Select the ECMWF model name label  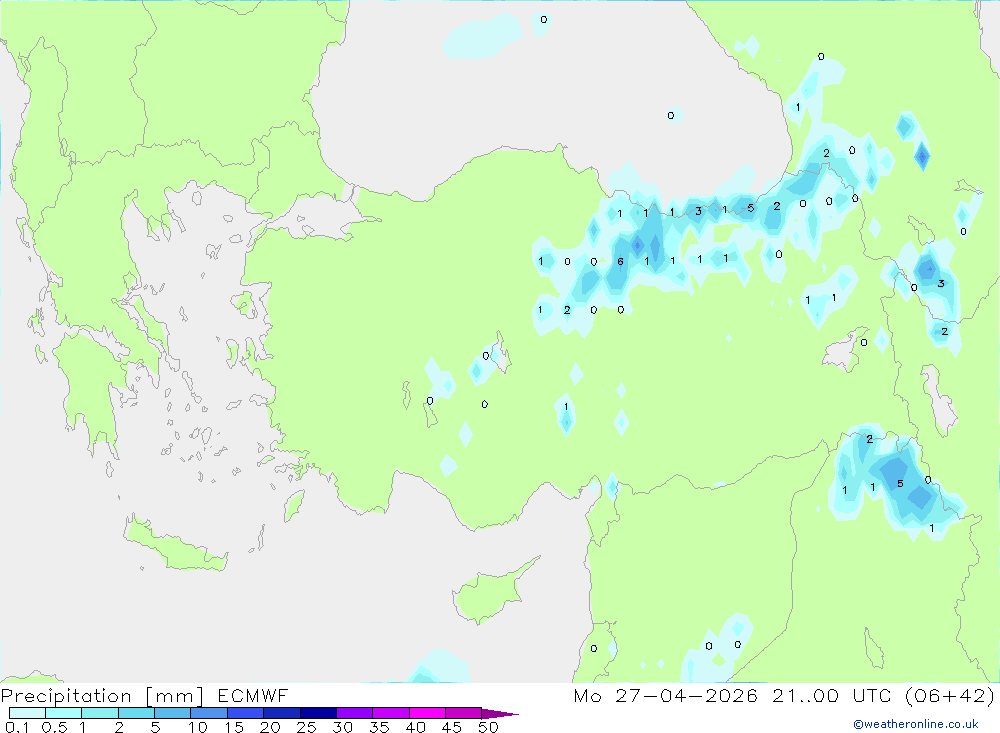[253, 695]
